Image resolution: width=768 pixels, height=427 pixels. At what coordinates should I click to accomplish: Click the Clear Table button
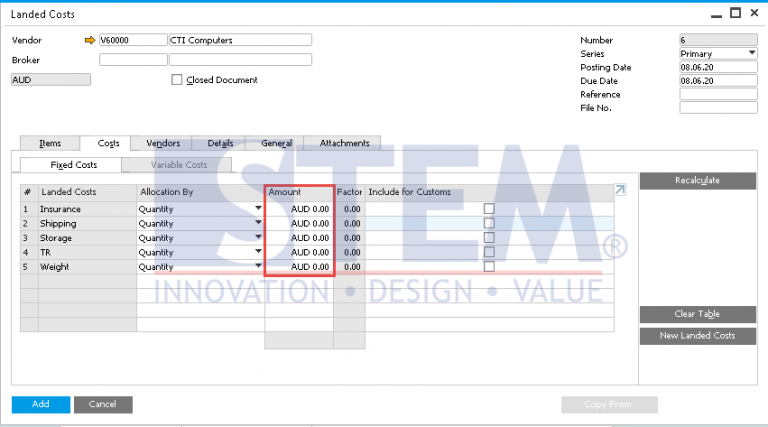pyautogui.click(x=697, y=314)
